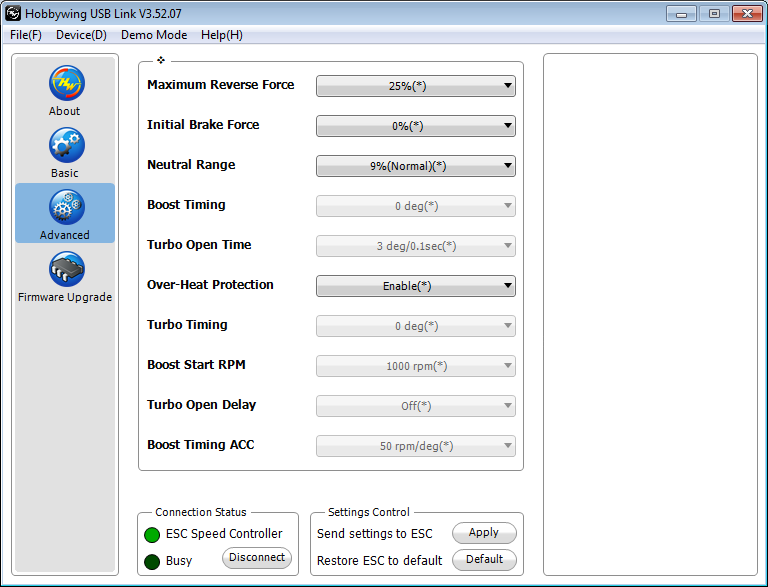This screenshot has height=587, width=768.
Task: Click the Over-Heat Protection label
Action: 210,285
